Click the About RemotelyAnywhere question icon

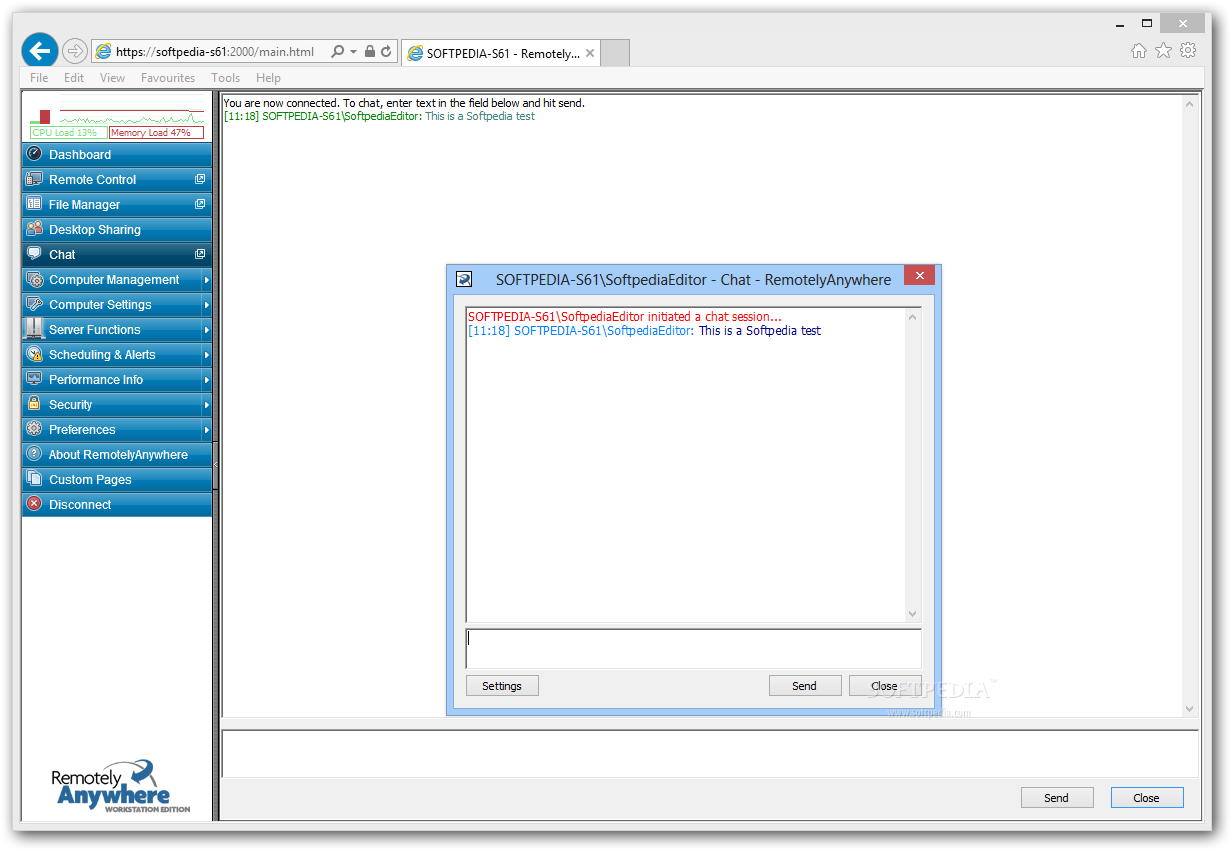(35, 454)
